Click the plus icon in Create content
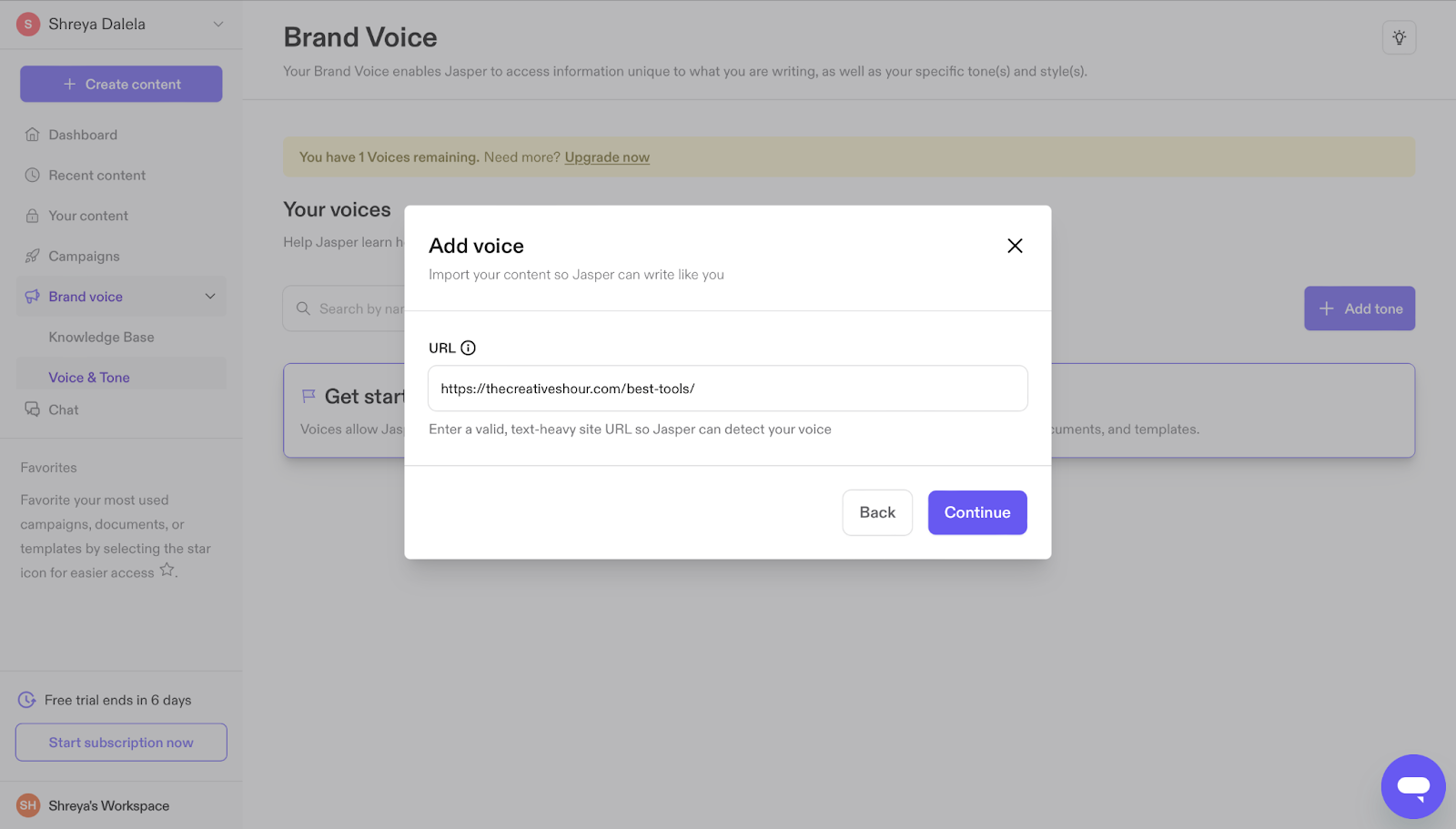This screenshot has width=1456, height=829. click(69, 84)
